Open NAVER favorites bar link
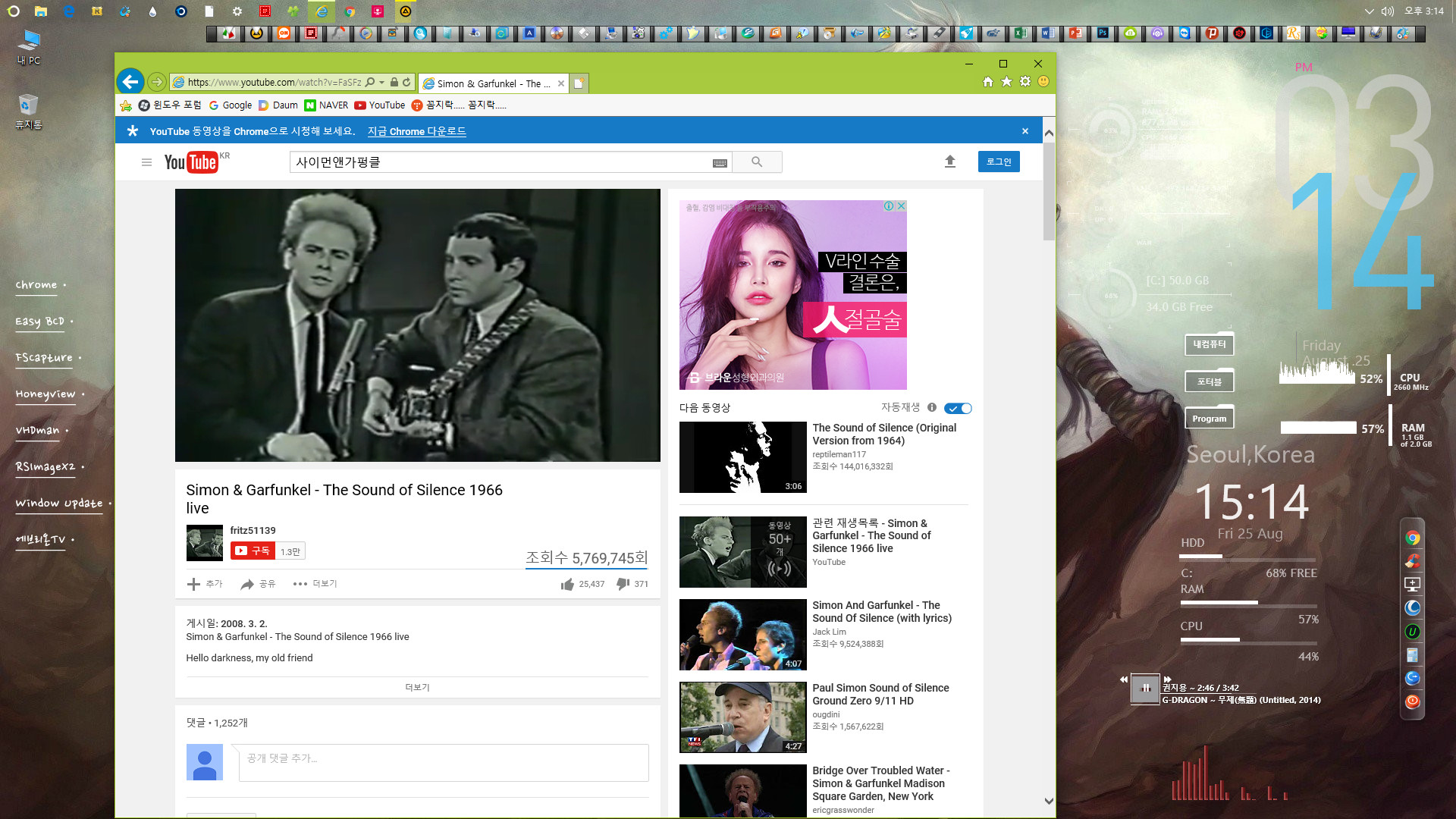The width and height of the screenshot is (1456, 819). [326, 105]
